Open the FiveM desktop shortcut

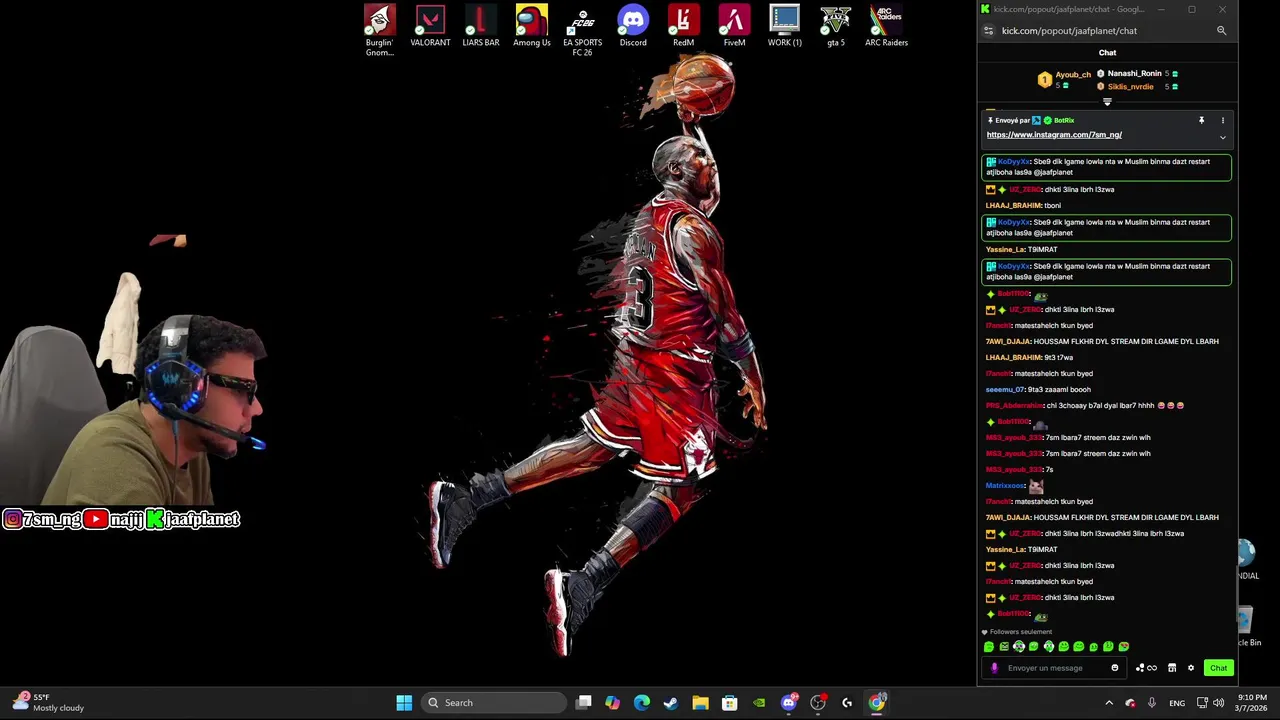734,26
